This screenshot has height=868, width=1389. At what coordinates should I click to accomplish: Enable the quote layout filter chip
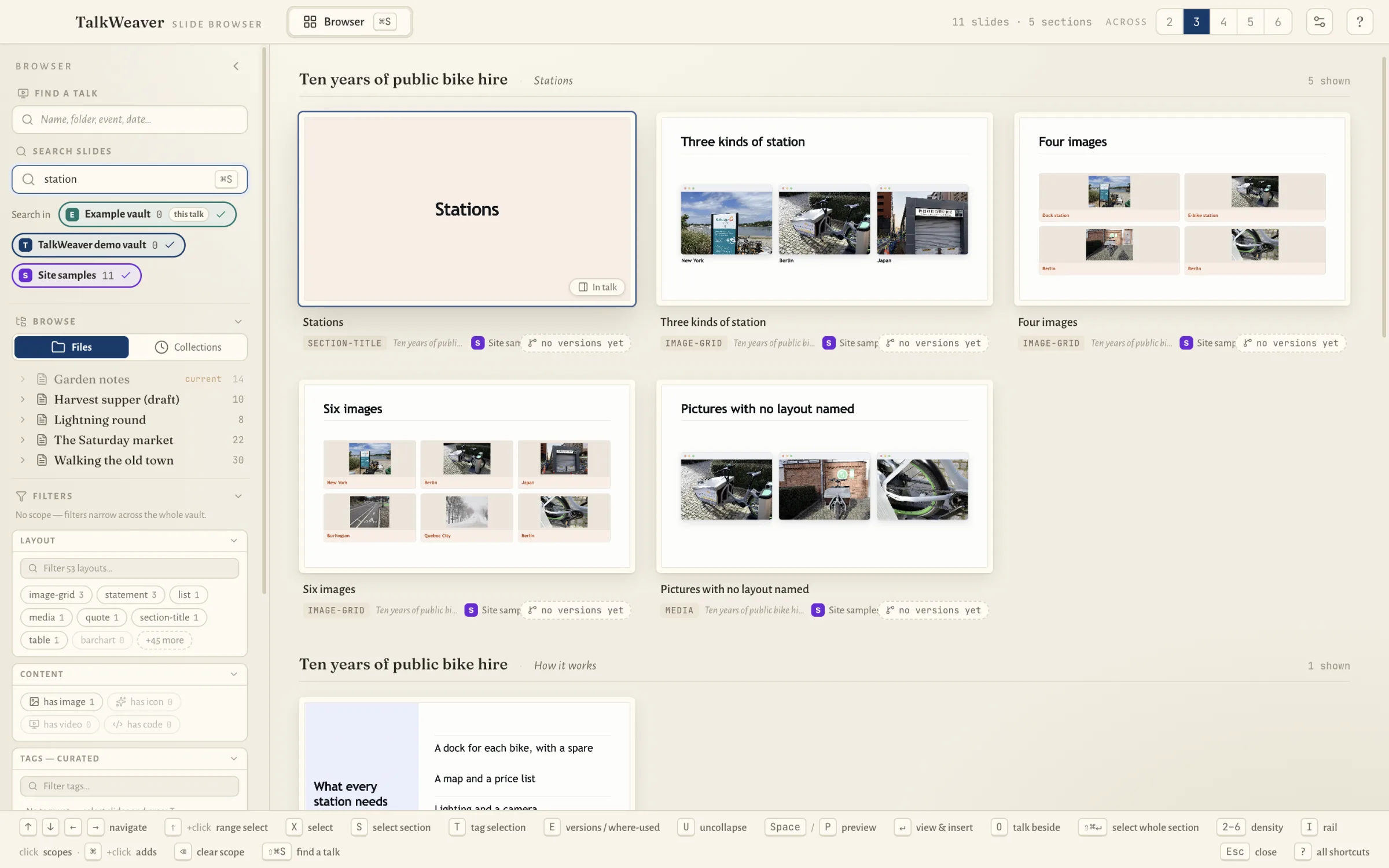(x=102, y=617)
